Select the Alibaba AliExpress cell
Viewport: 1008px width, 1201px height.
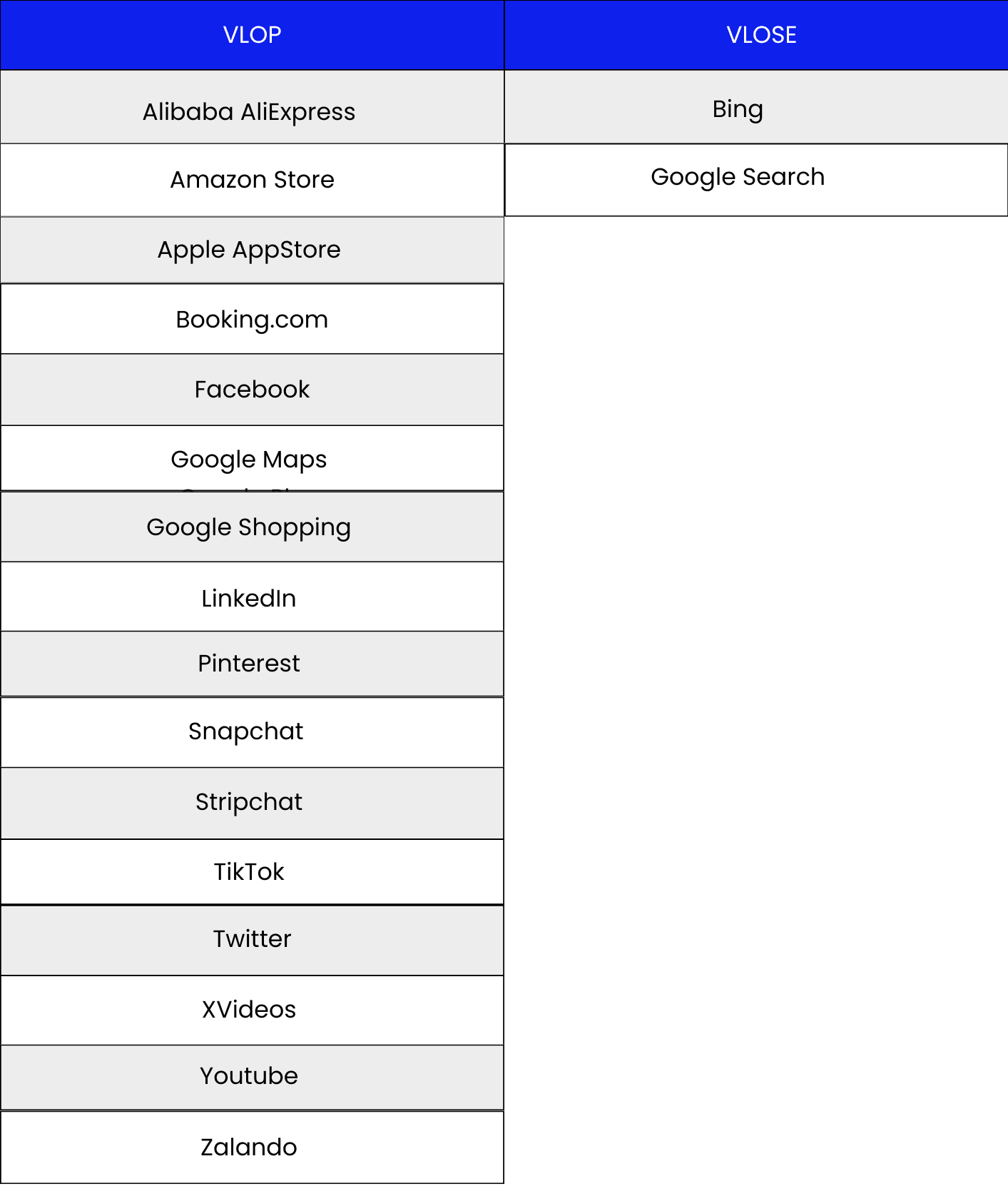(x=249, y=111)
